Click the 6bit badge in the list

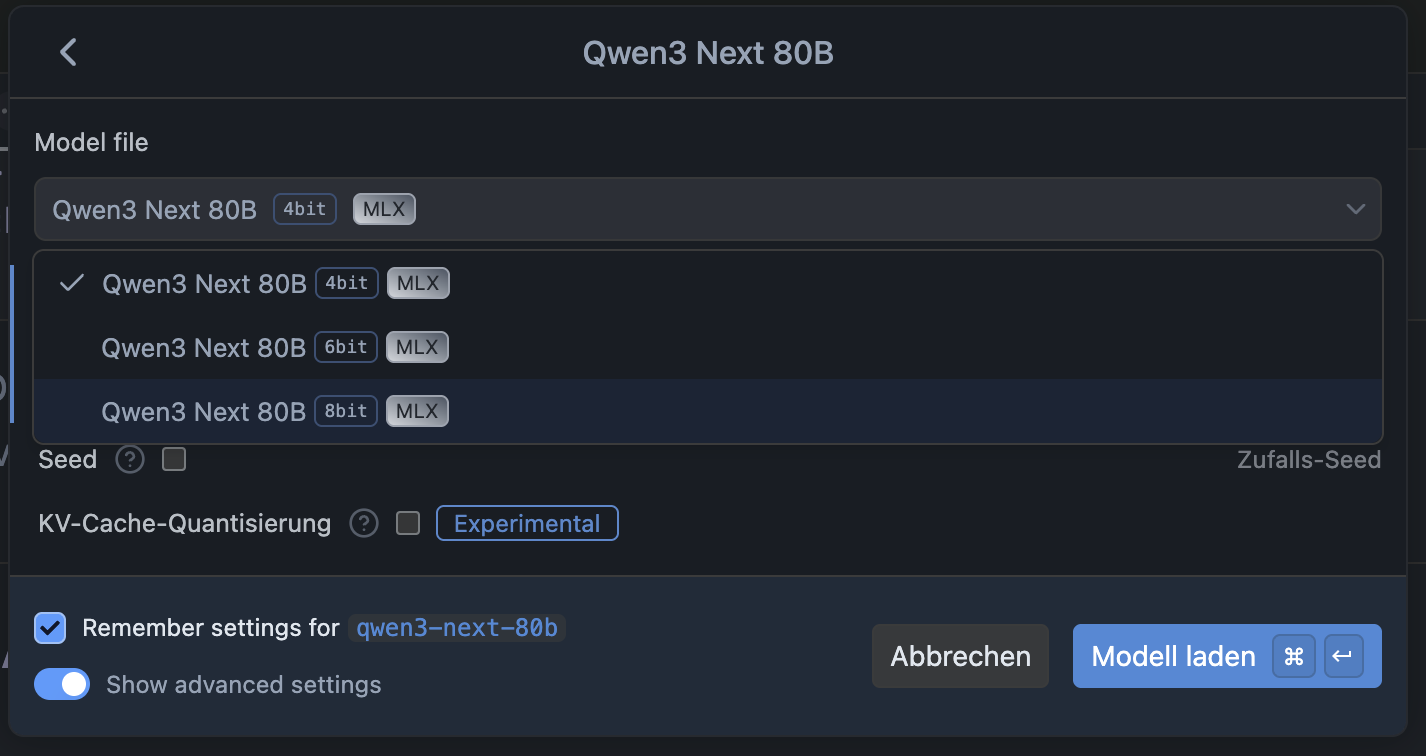(346, 347)
